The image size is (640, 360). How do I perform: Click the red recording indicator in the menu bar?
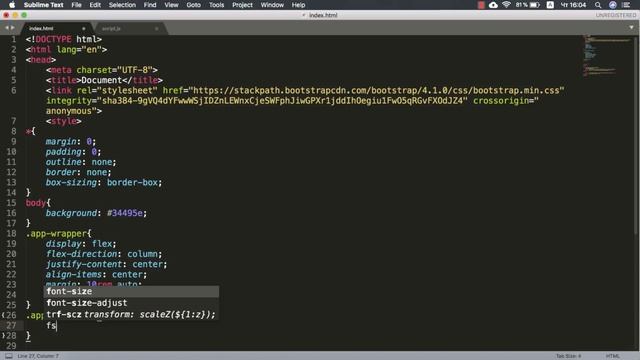pos(481,5)
